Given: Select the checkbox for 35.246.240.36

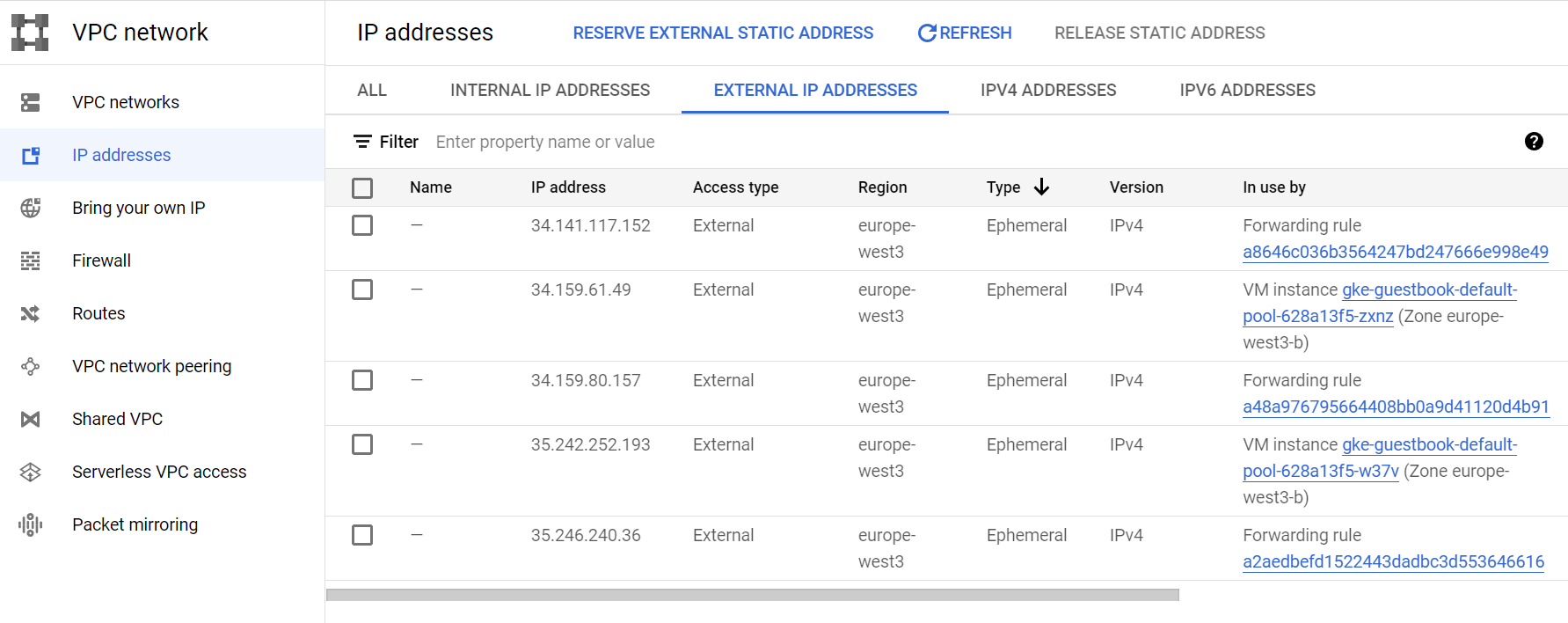Looking at the screenshot, I should (x=362, y=535).
